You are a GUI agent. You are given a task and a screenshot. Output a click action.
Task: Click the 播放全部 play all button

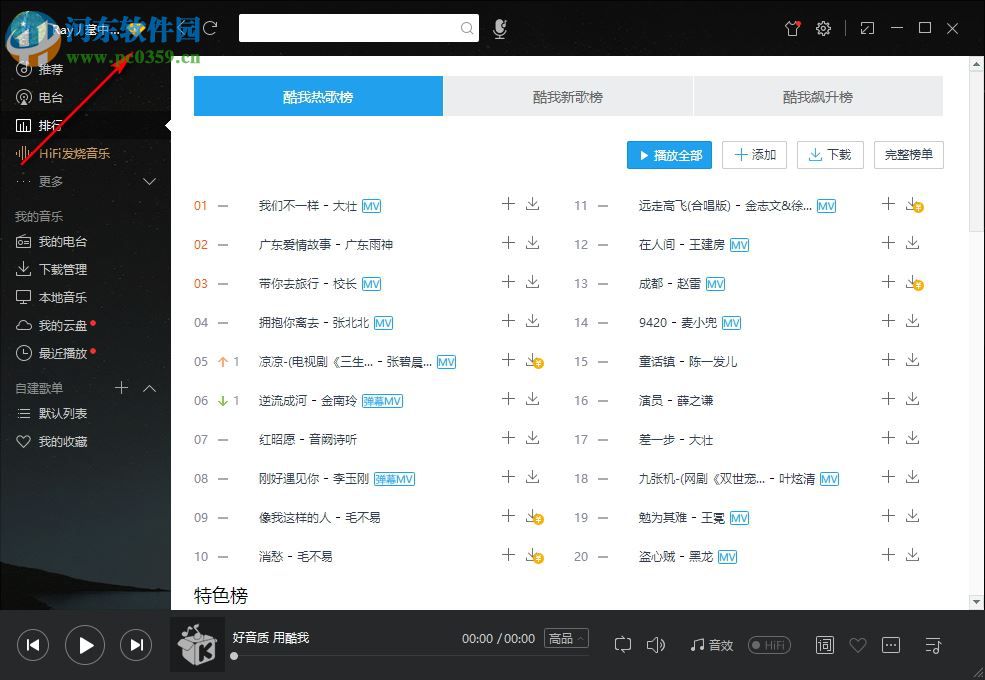(x=669, y=155)
